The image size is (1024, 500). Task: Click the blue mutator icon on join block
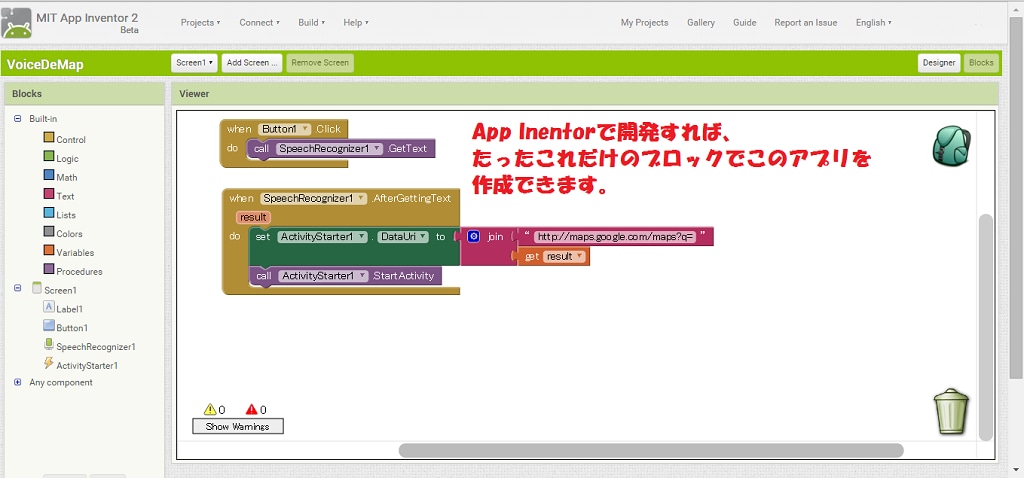474,236
